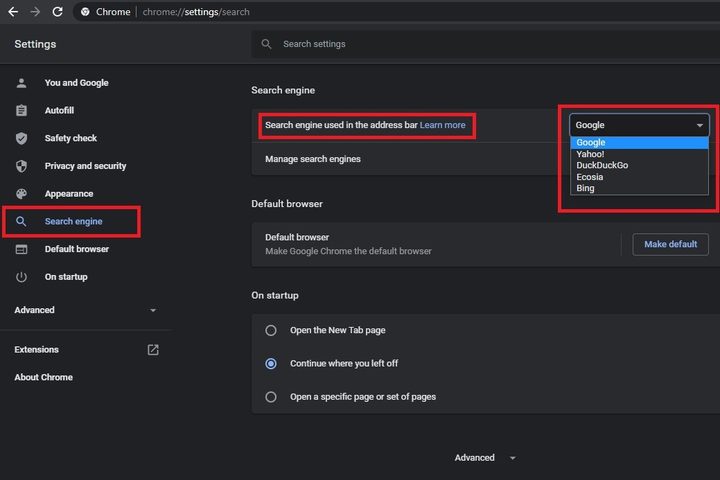The image size is (720, 480).
Task: Click the browser forward arrow
Action: coord(35,11)
